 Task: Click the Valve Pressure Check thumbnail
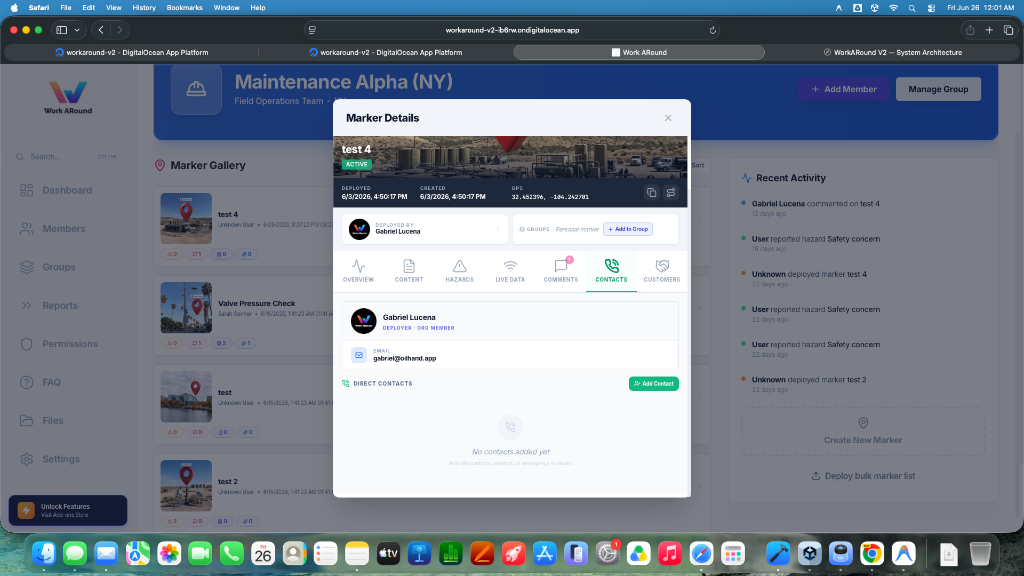pyautogui.click(x=186, y=308)
